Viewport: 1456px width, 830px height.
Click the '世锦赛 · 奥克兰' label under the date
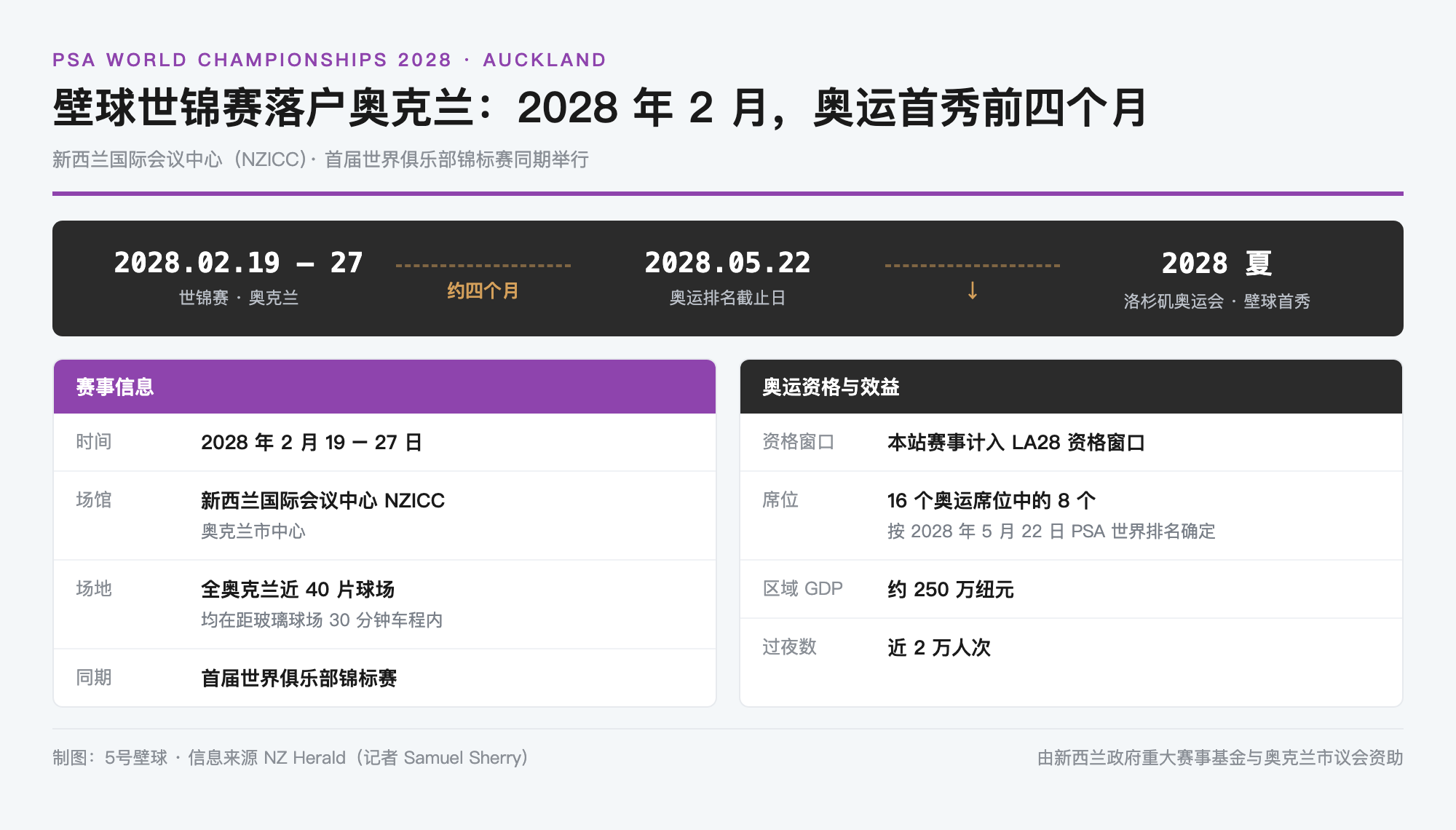239,298
